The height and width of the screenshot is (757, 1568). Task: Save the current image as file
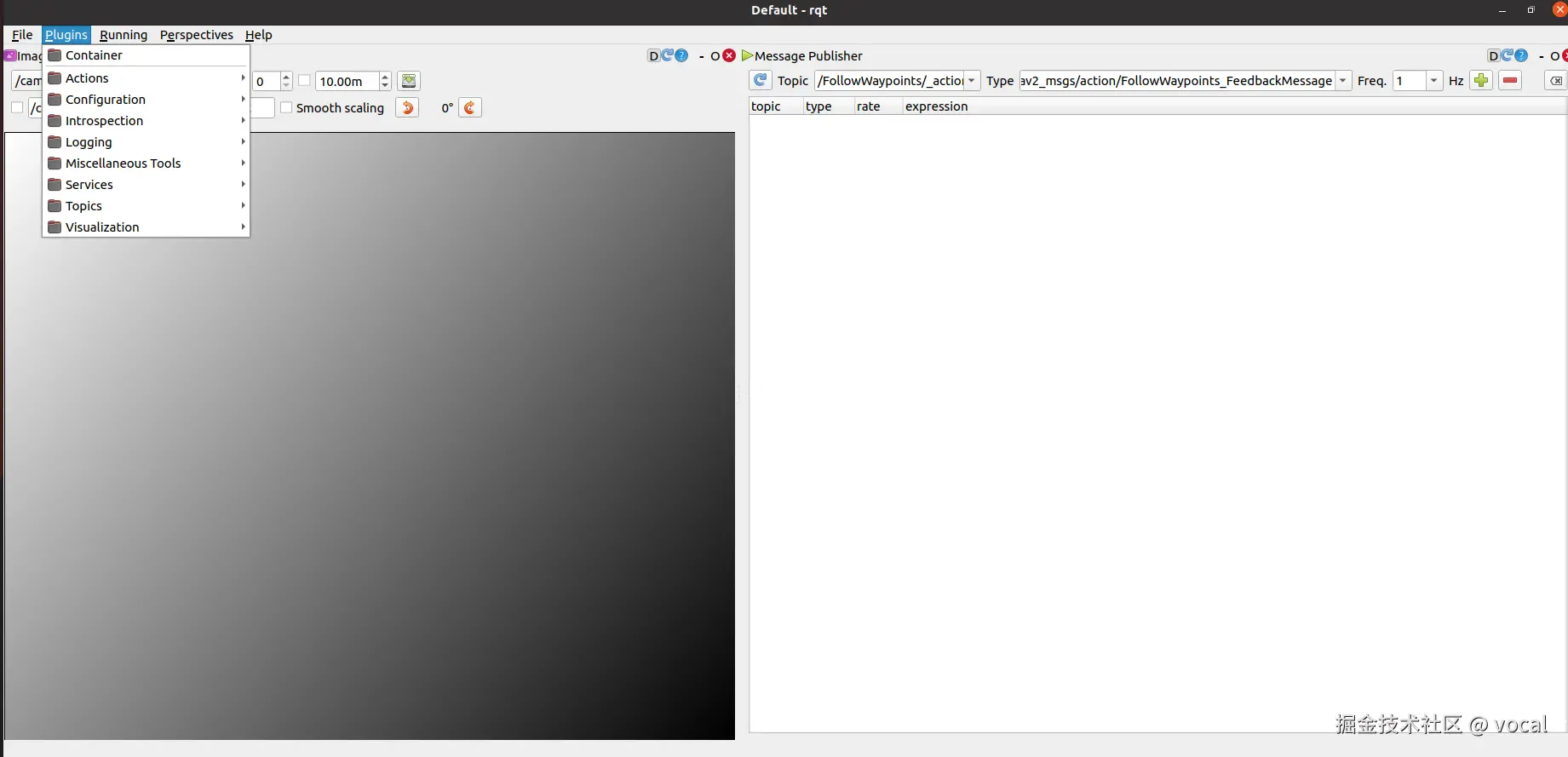409,81
